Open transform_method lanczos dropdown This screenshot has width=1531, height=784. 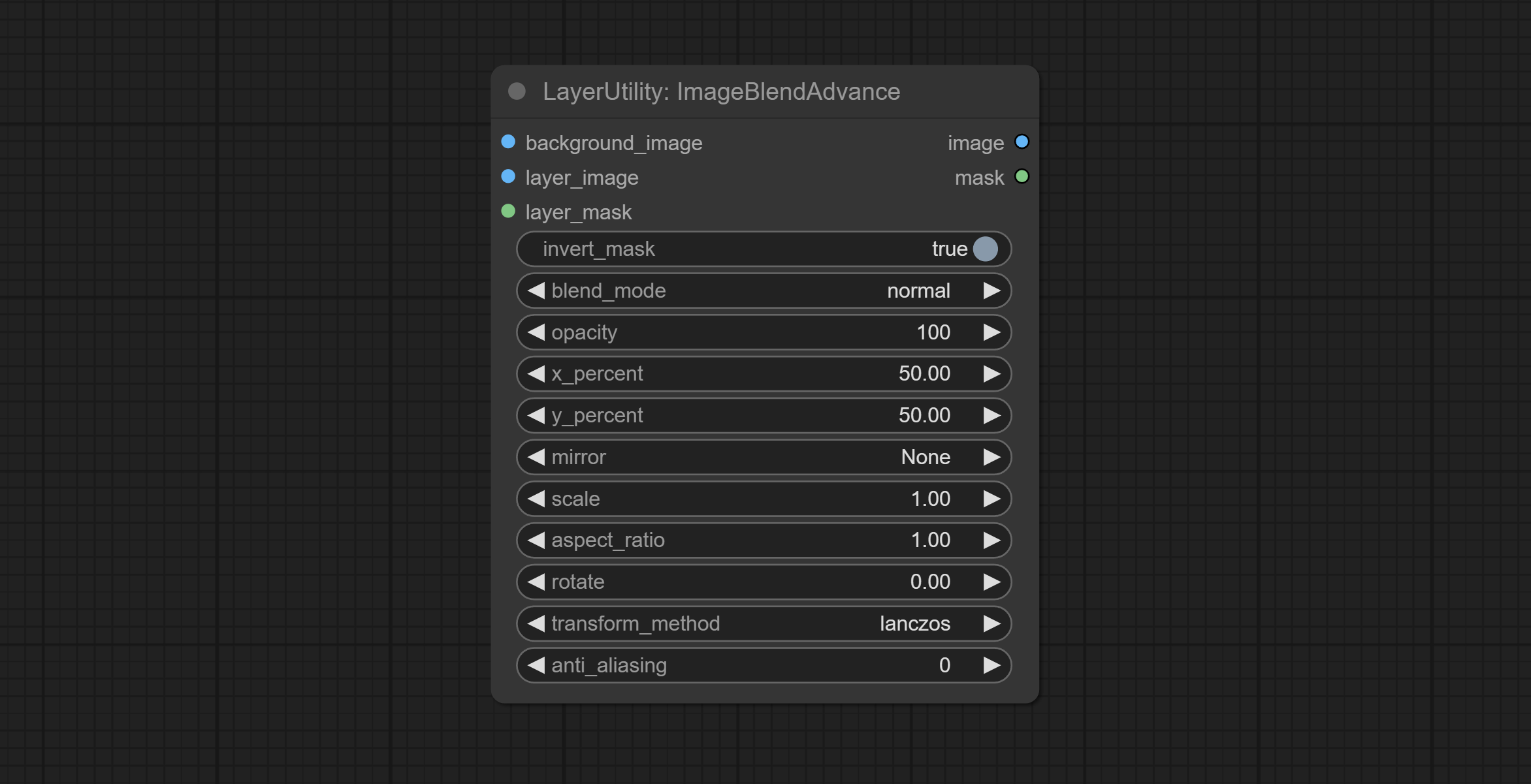coord(763,623)
